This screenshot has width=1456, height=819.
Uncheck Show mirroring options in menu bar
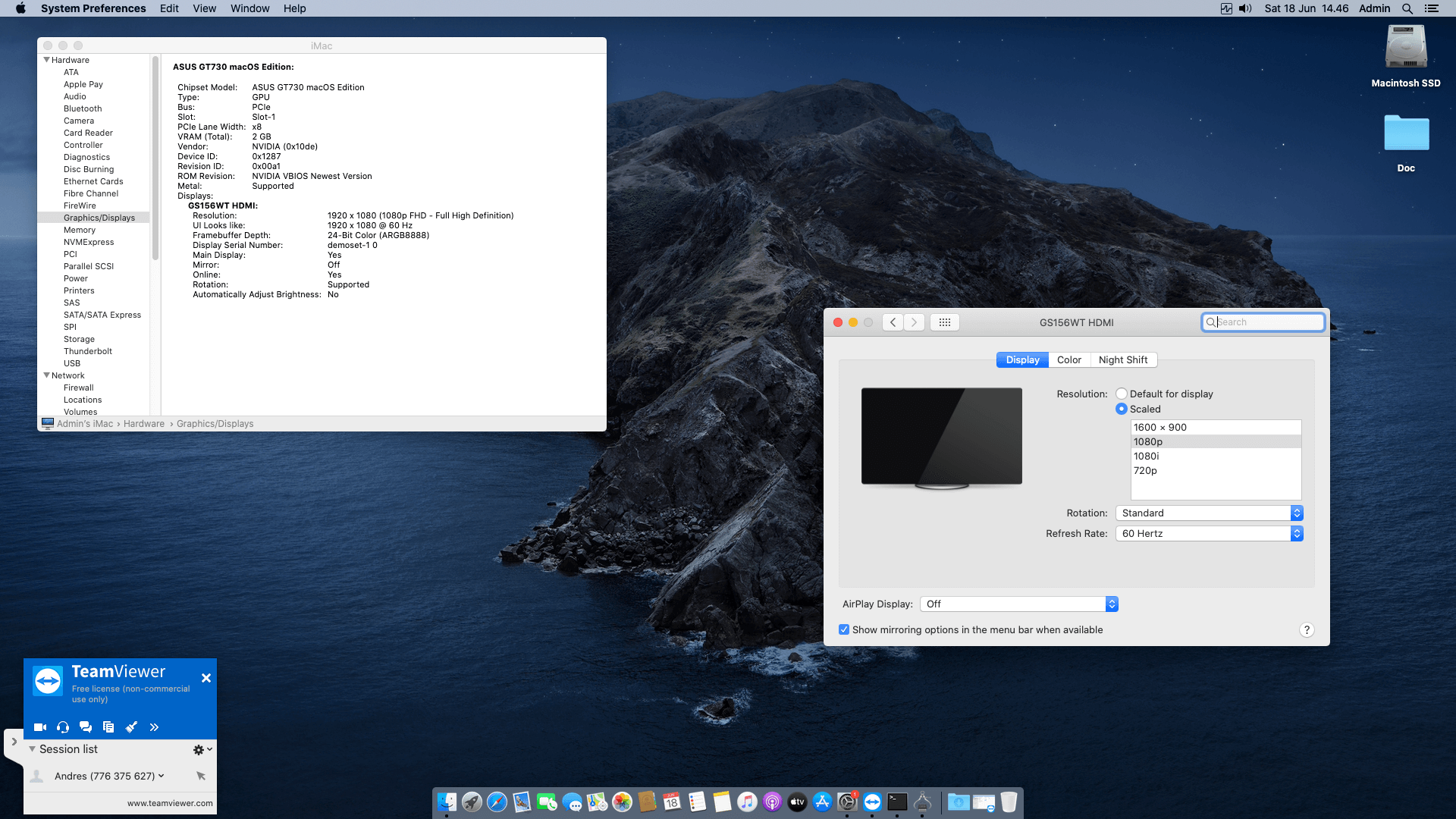tap(844, 629)
